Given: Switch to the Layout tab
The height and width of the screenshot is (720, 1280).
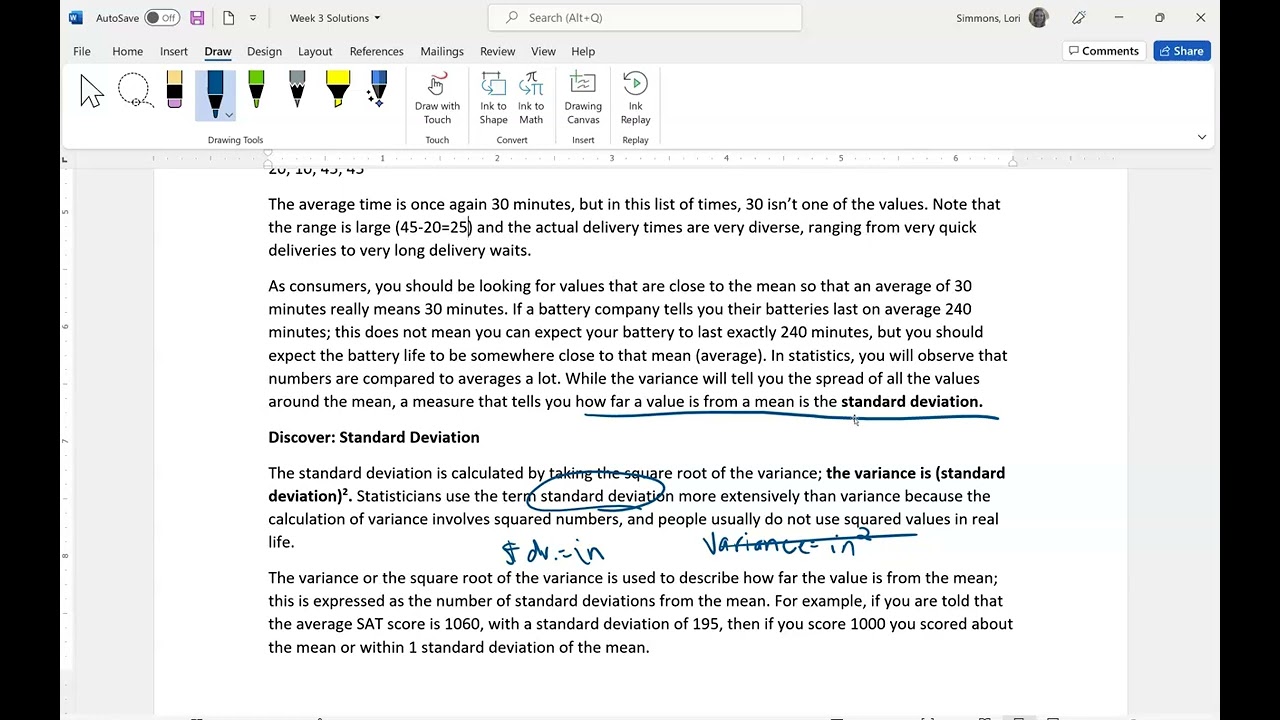Looking at the screenshot, I should click(x=315, y=51).
